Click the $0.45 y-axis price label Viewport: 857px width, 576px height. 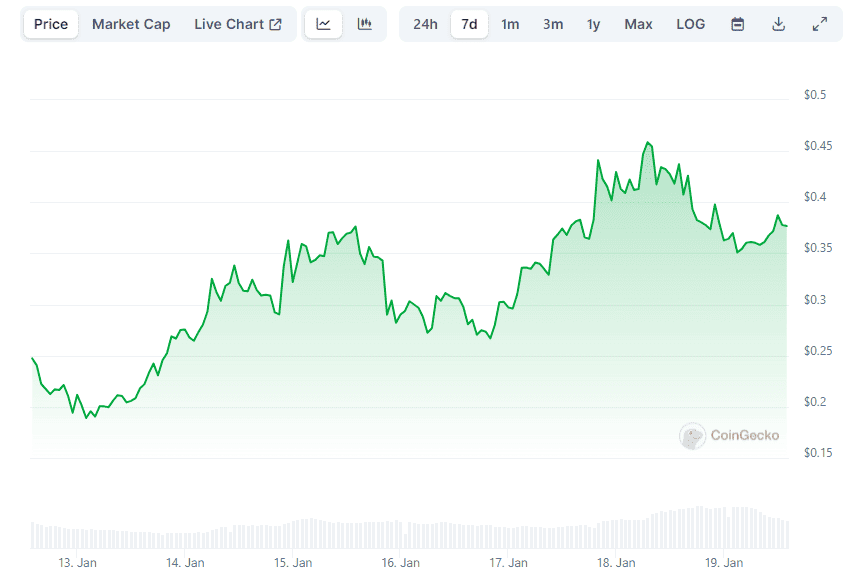(x=817, y=146)
